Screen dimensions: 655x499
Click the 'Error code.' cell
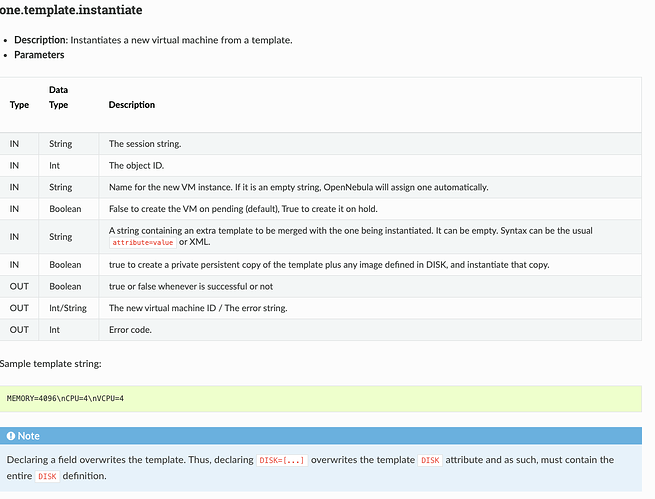point(130,330)
